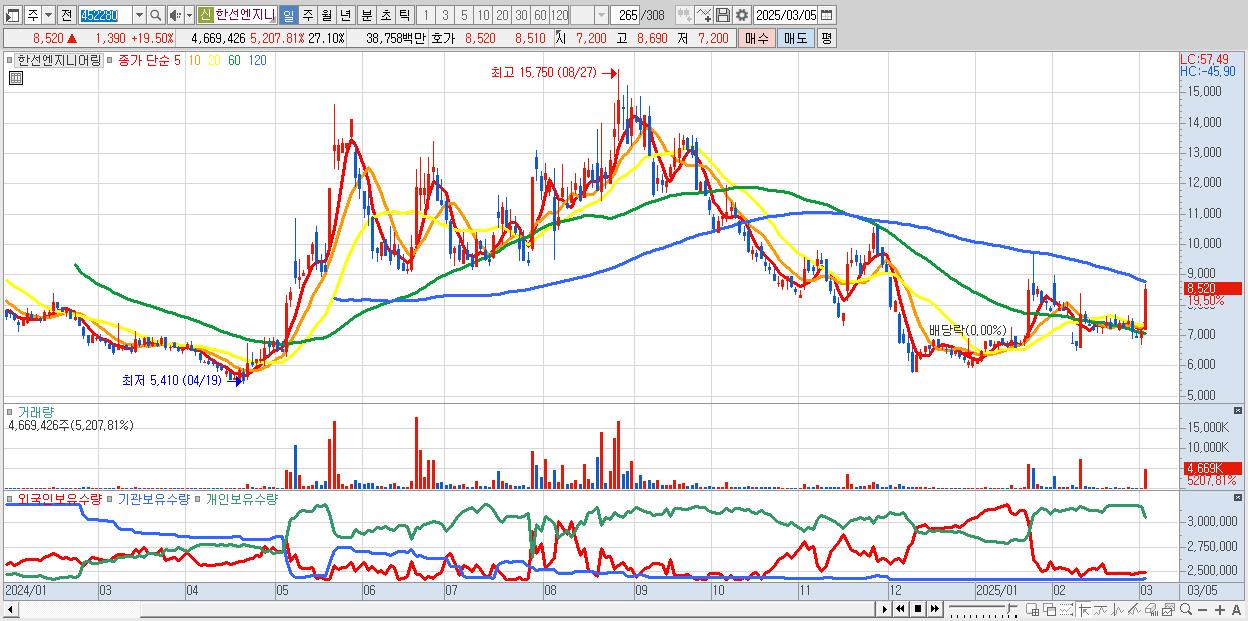Open chart settings gear icon
Viewport: 1248px width, 621px height.
click(741, 15)
